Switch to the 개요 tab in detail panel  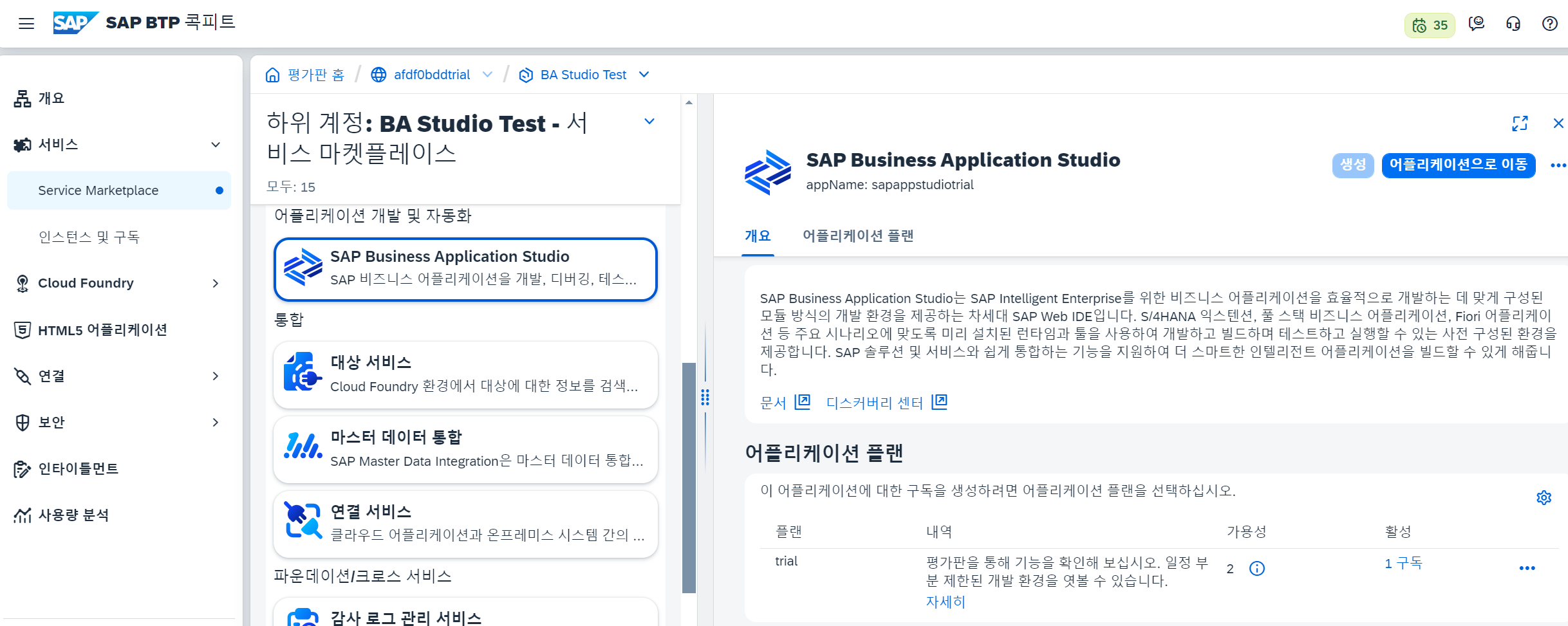click(758, 236)
